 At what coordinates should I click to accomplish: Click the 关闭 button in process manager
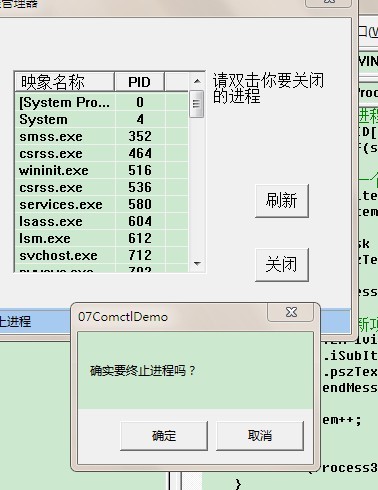[x=282, y=265]
